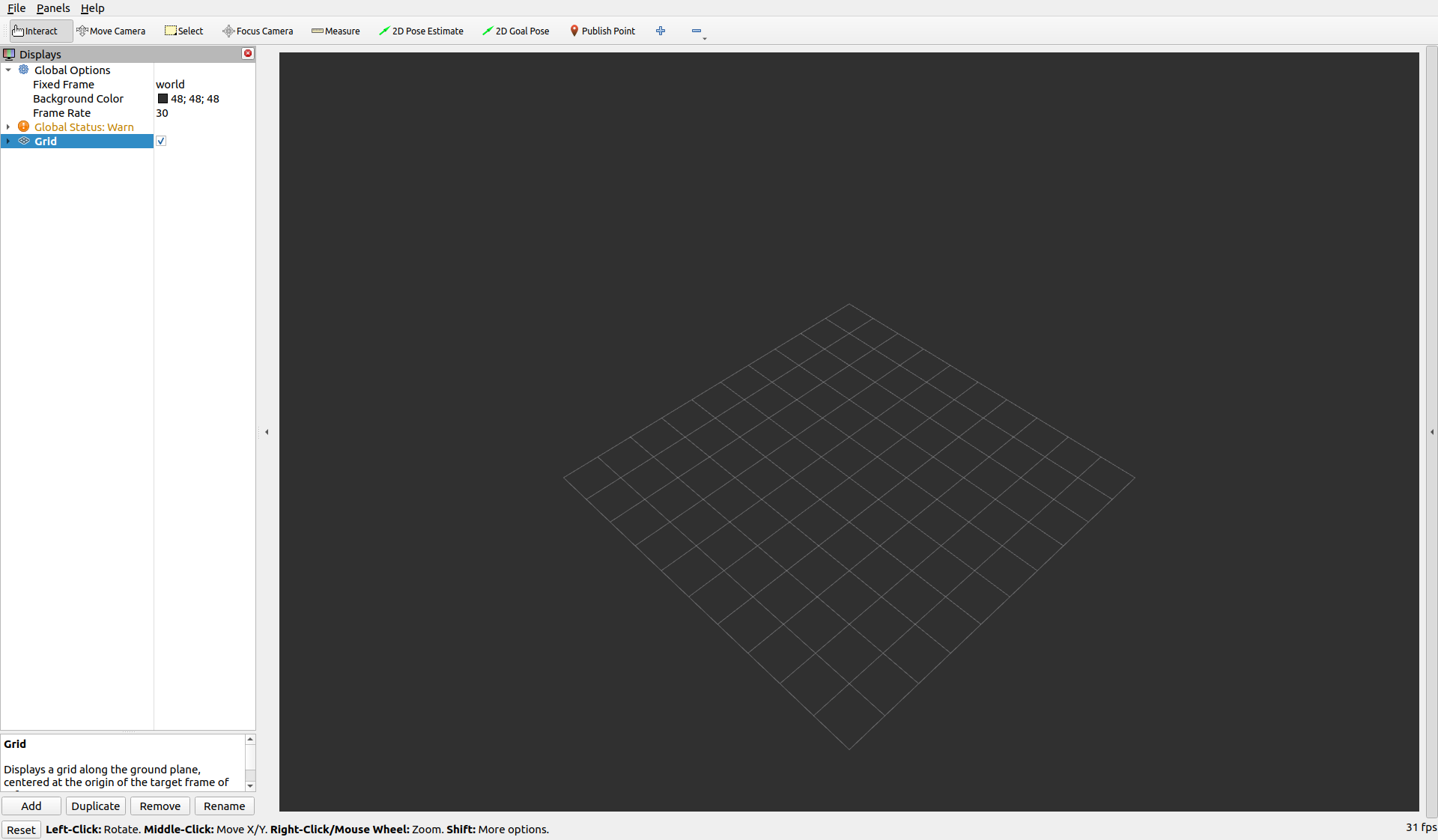Activate the Move Camera tool
1438x840 pixels.
click(x=111, y=31)
